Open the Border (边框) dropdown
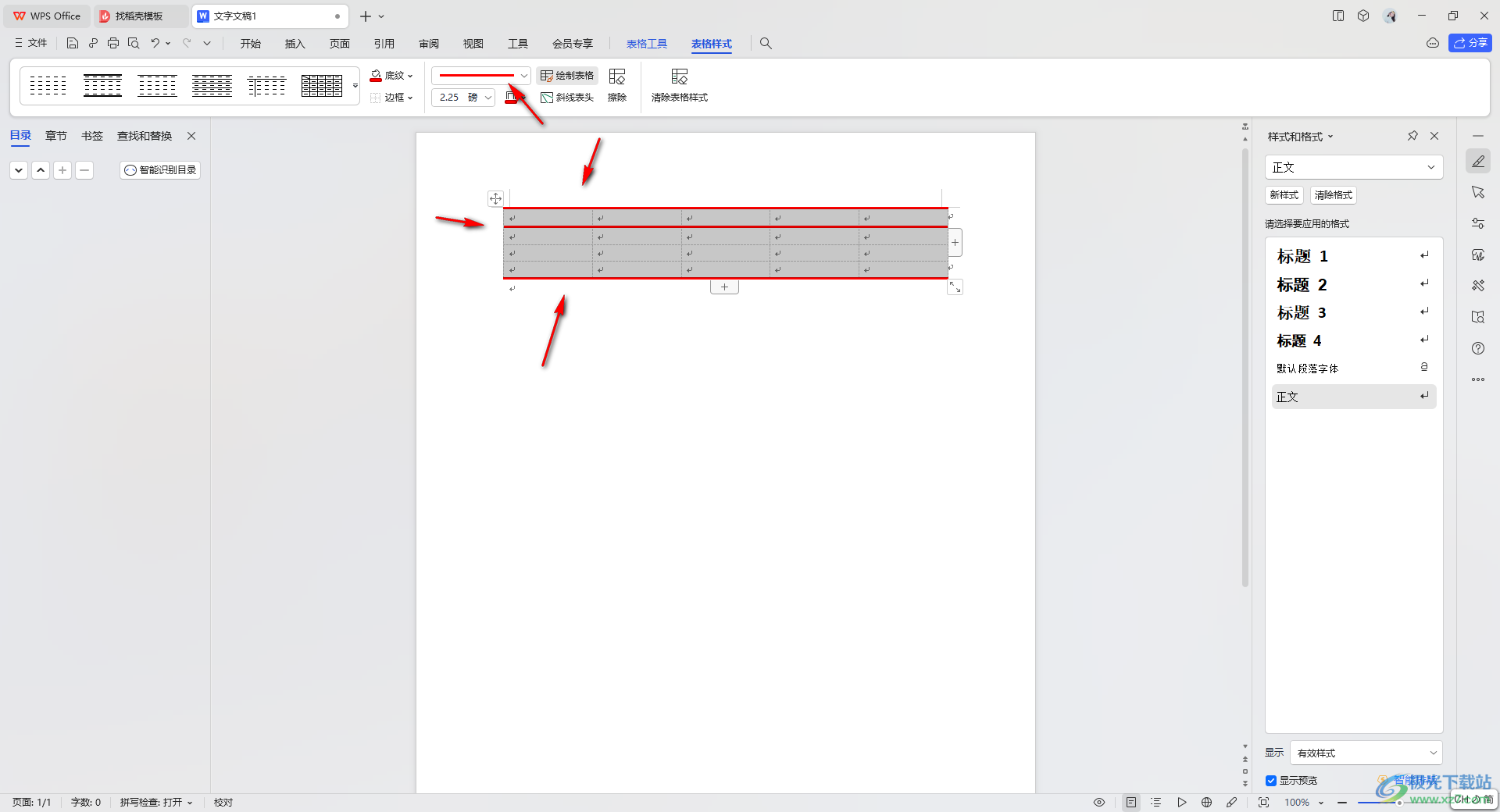Image resolution: width=1500 pixels, height=812 pixels. coord(391,98)
